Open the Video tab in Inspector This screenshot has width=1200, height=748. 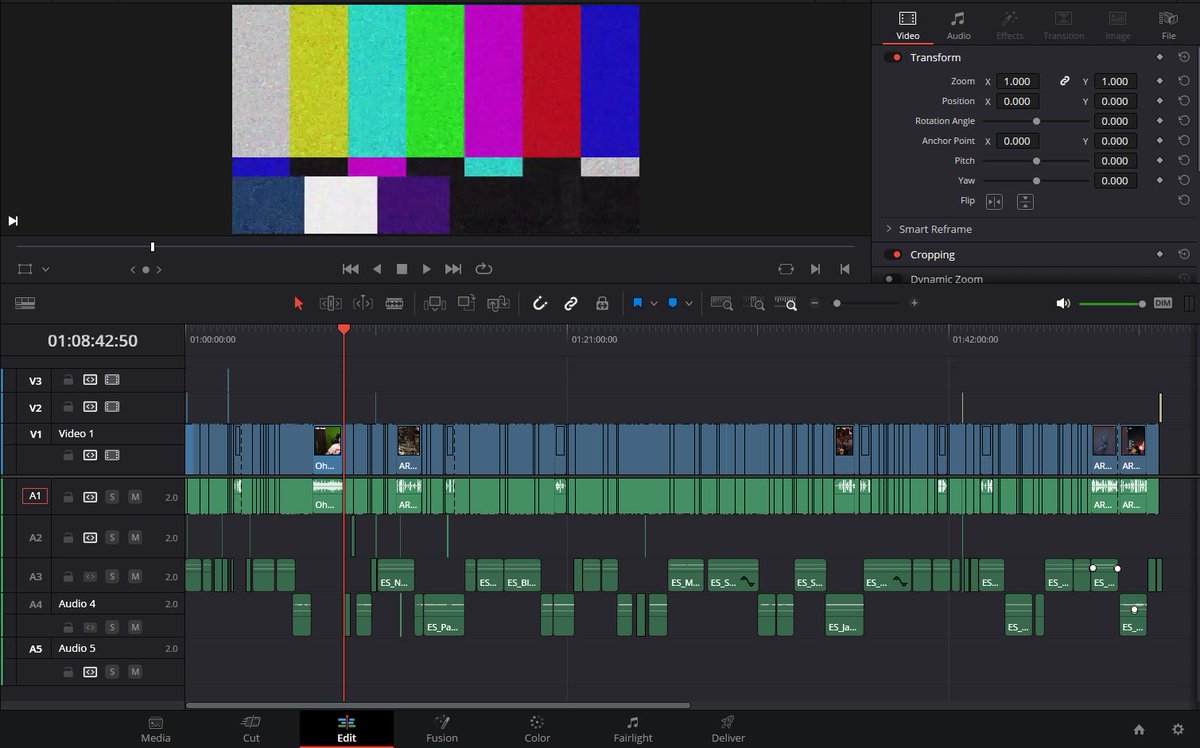pyautogui.click(x=908, y=25)
